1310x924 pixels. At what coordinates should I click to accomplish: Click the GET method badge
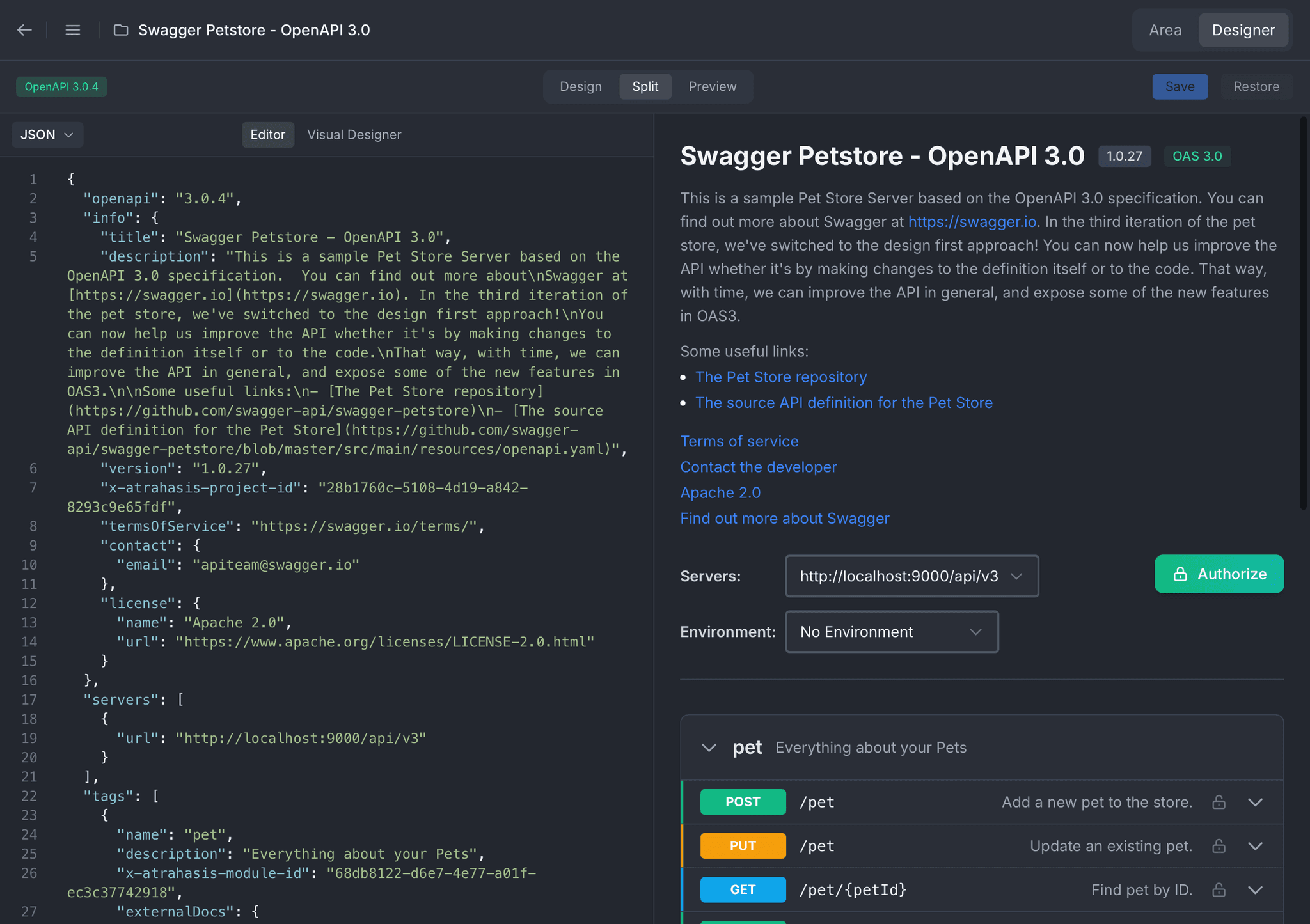743,889
